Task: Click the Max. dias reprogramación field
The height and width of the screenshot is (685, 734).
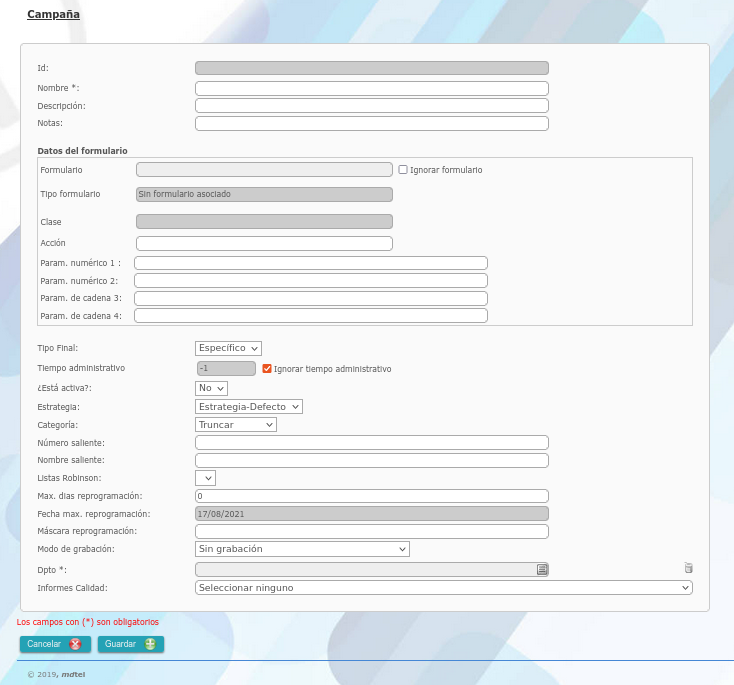Action: point(372,496)
